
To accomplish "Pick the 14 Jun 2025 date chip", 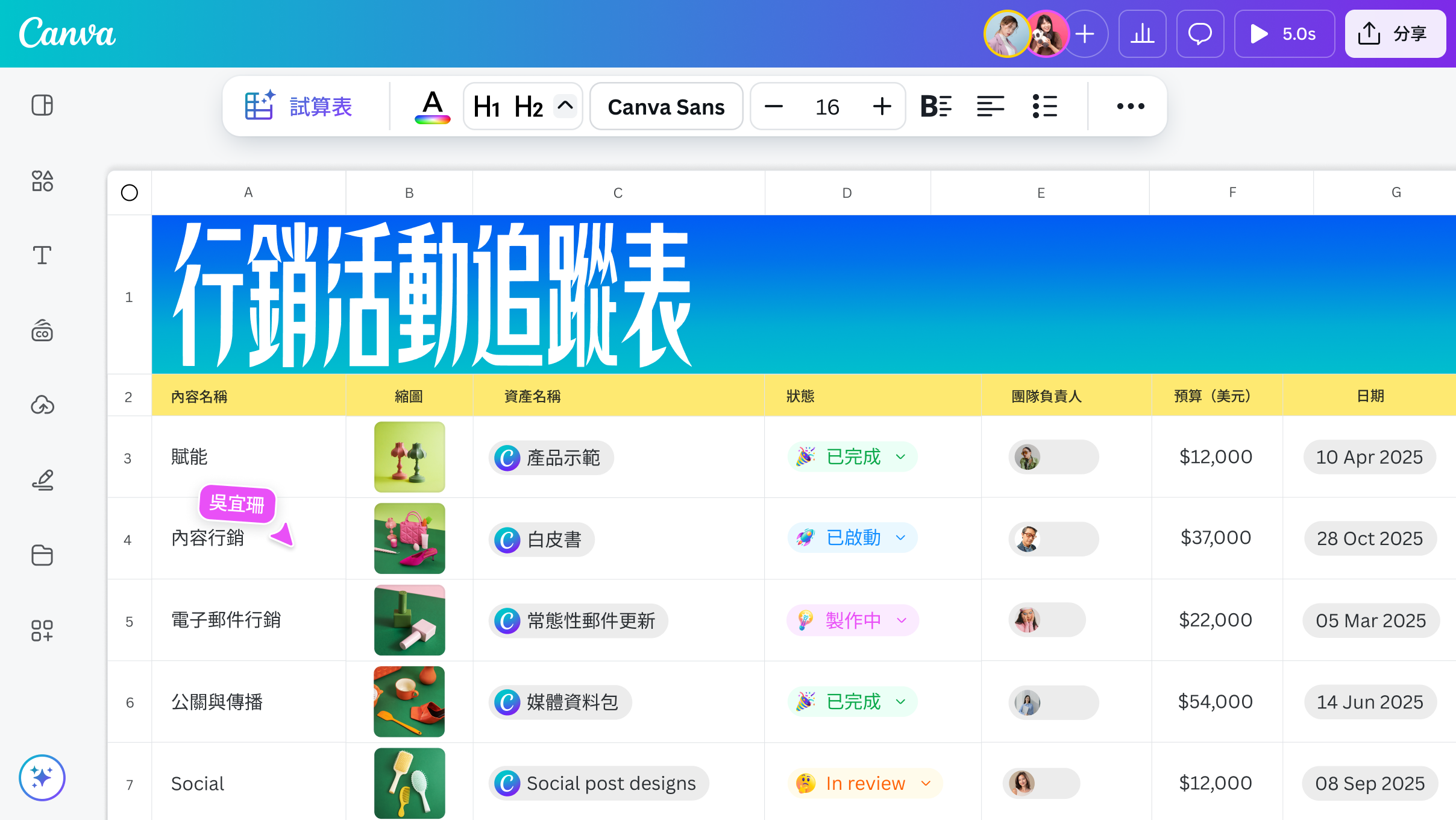I will 1370,702.
